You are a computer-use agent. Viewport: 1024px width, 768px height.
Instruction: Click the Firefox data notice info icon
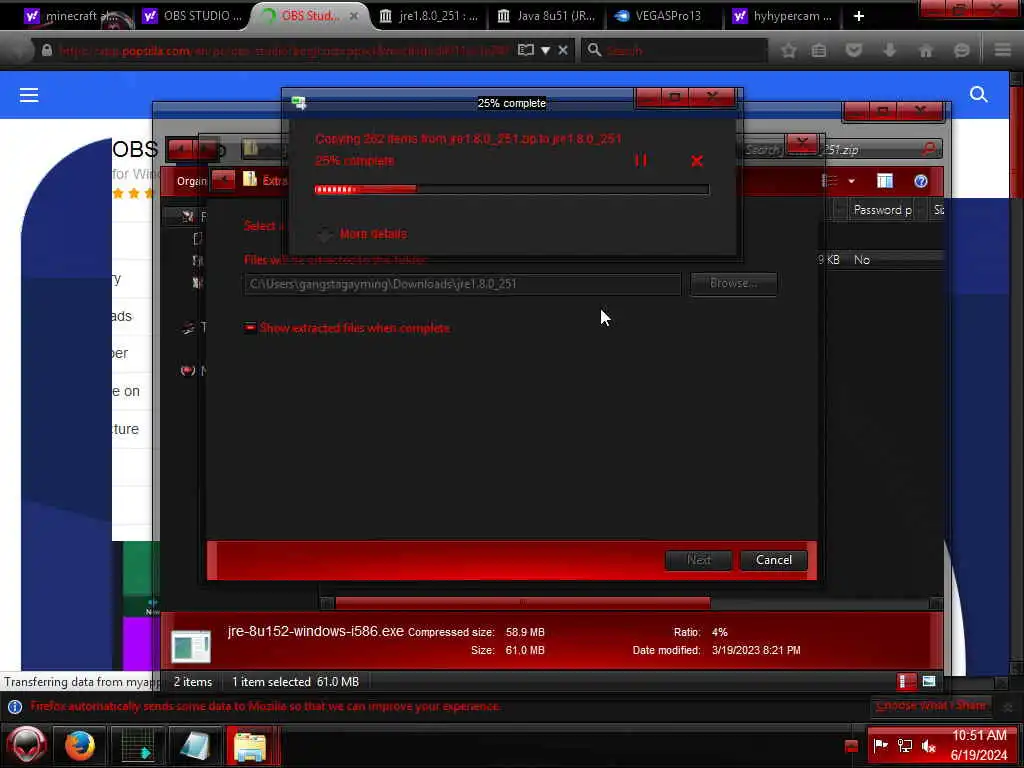pos(15,707)
